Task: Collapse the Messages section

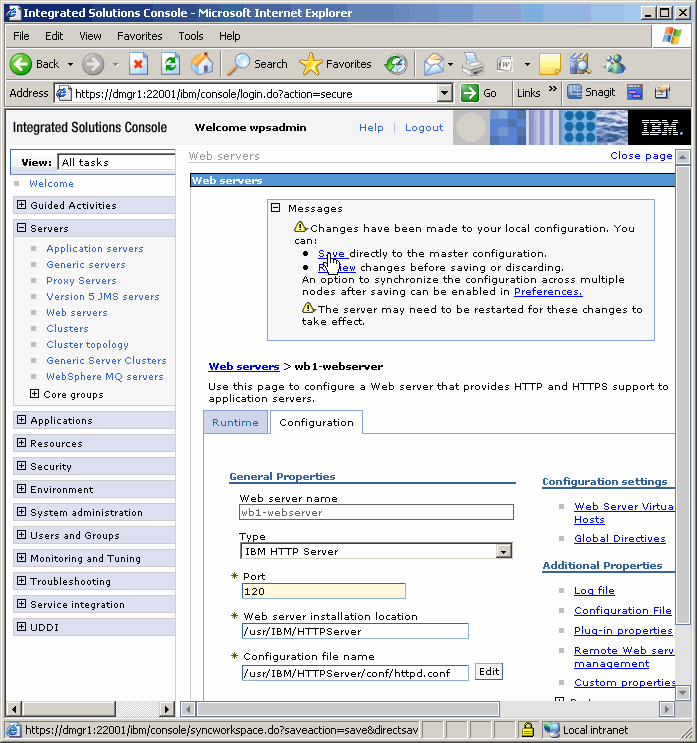Action: (x=276, y=208)
